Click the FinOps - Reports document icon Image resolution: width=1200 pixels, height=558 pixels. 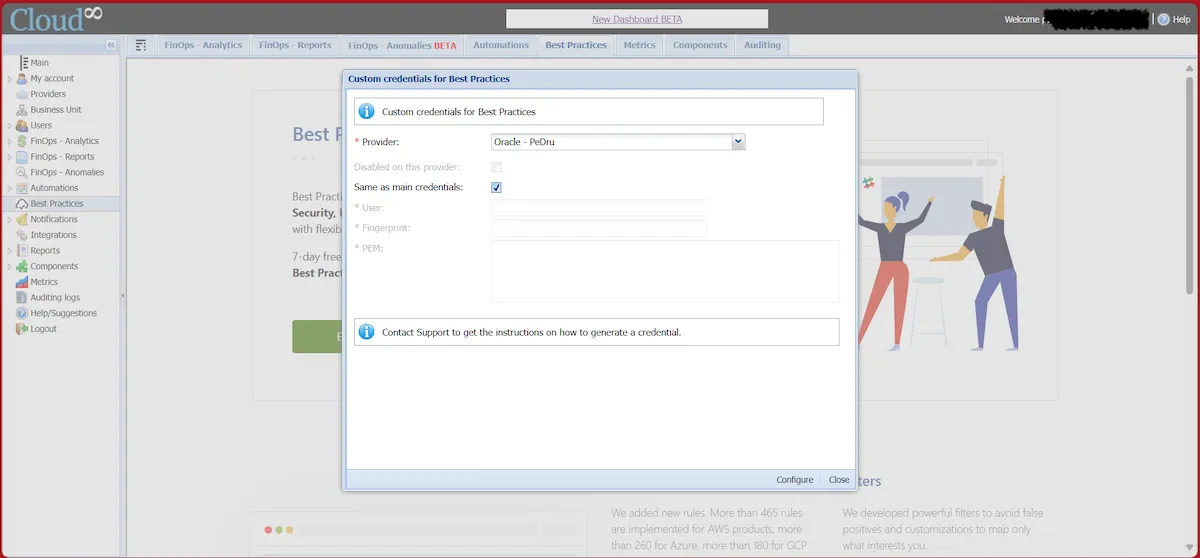point(22,157)
